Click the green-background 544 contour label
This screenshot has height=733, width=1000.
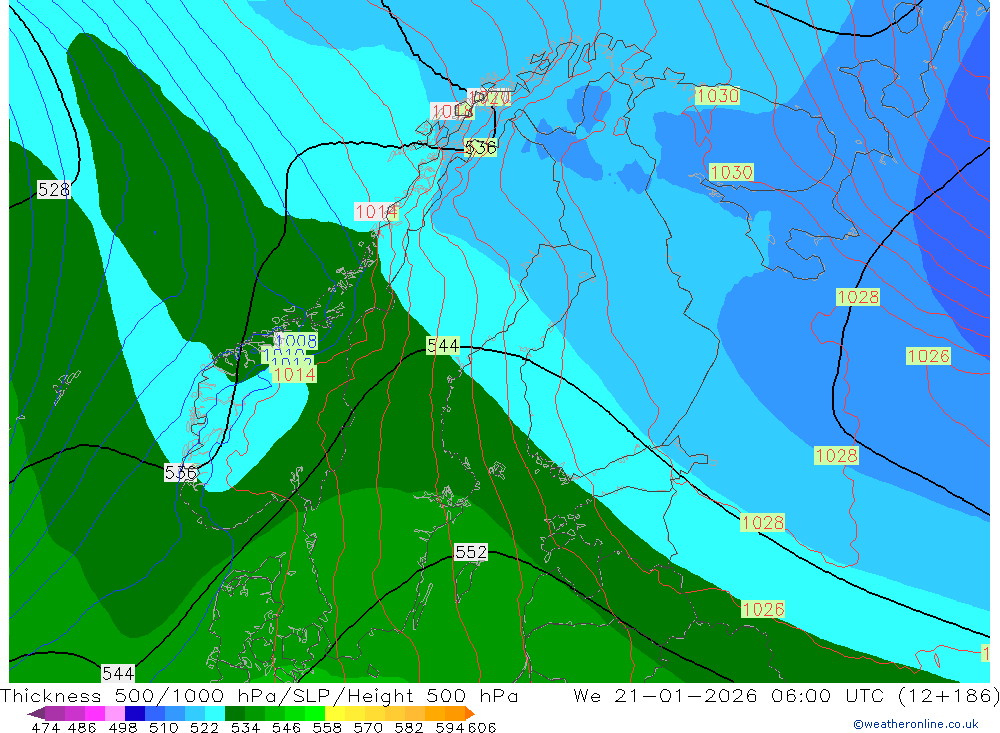point(443,346)
